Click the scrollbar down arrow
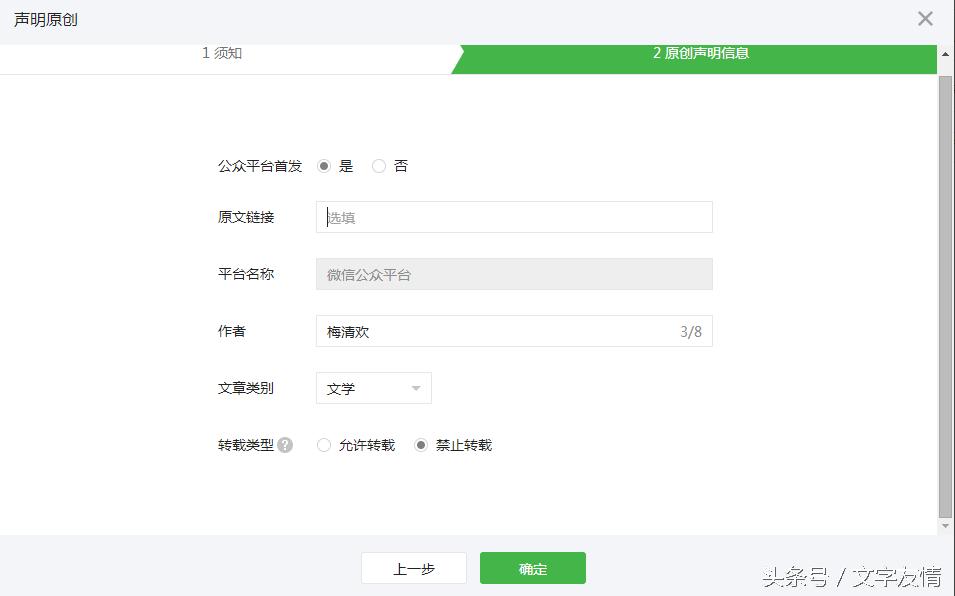 coord(944,525)
